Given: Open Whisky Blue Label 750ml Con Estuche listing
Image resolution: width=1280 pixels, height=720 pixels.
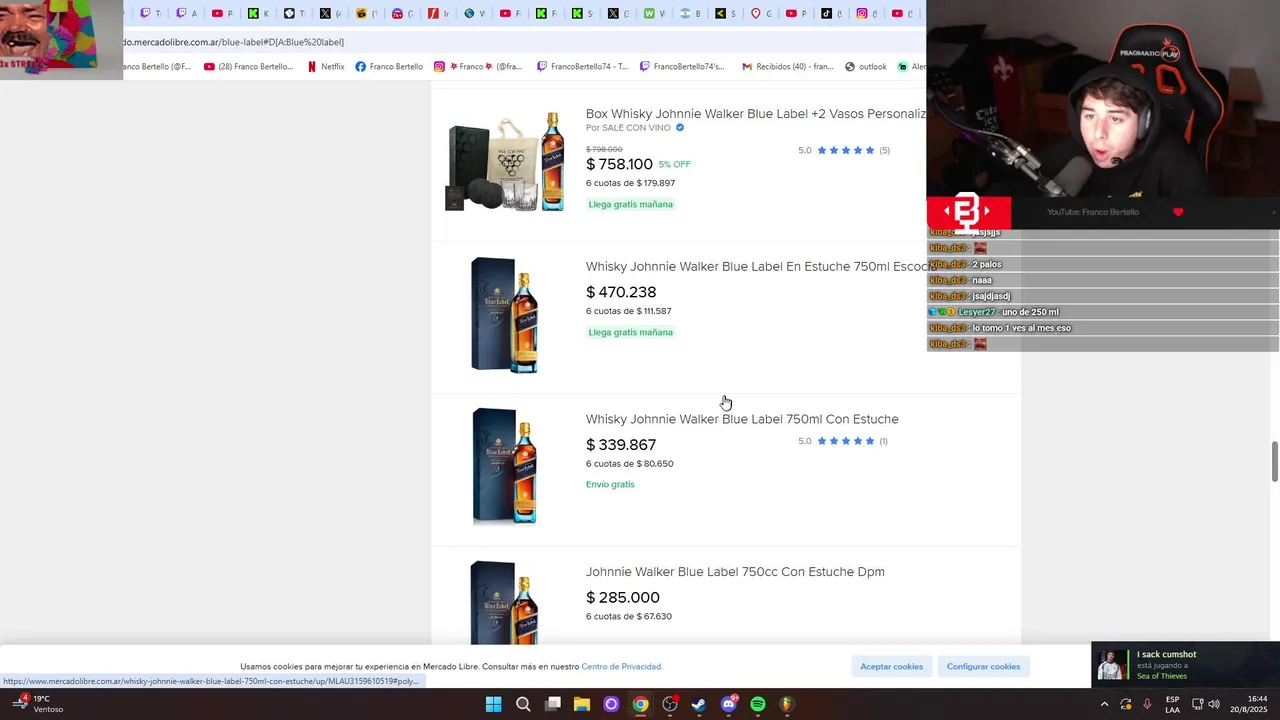Looking at the screenshot, I should (742, 419).
